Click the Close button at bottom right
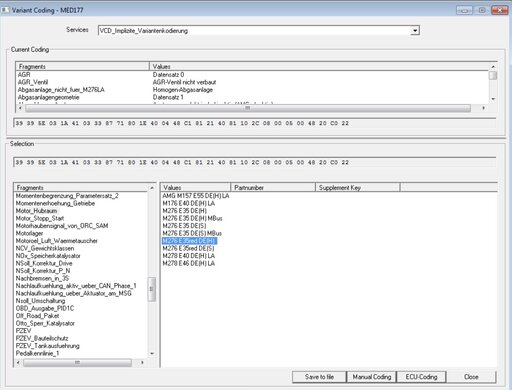Image resolution: width=512 pixels, height=390 pixels. point(471,377)
